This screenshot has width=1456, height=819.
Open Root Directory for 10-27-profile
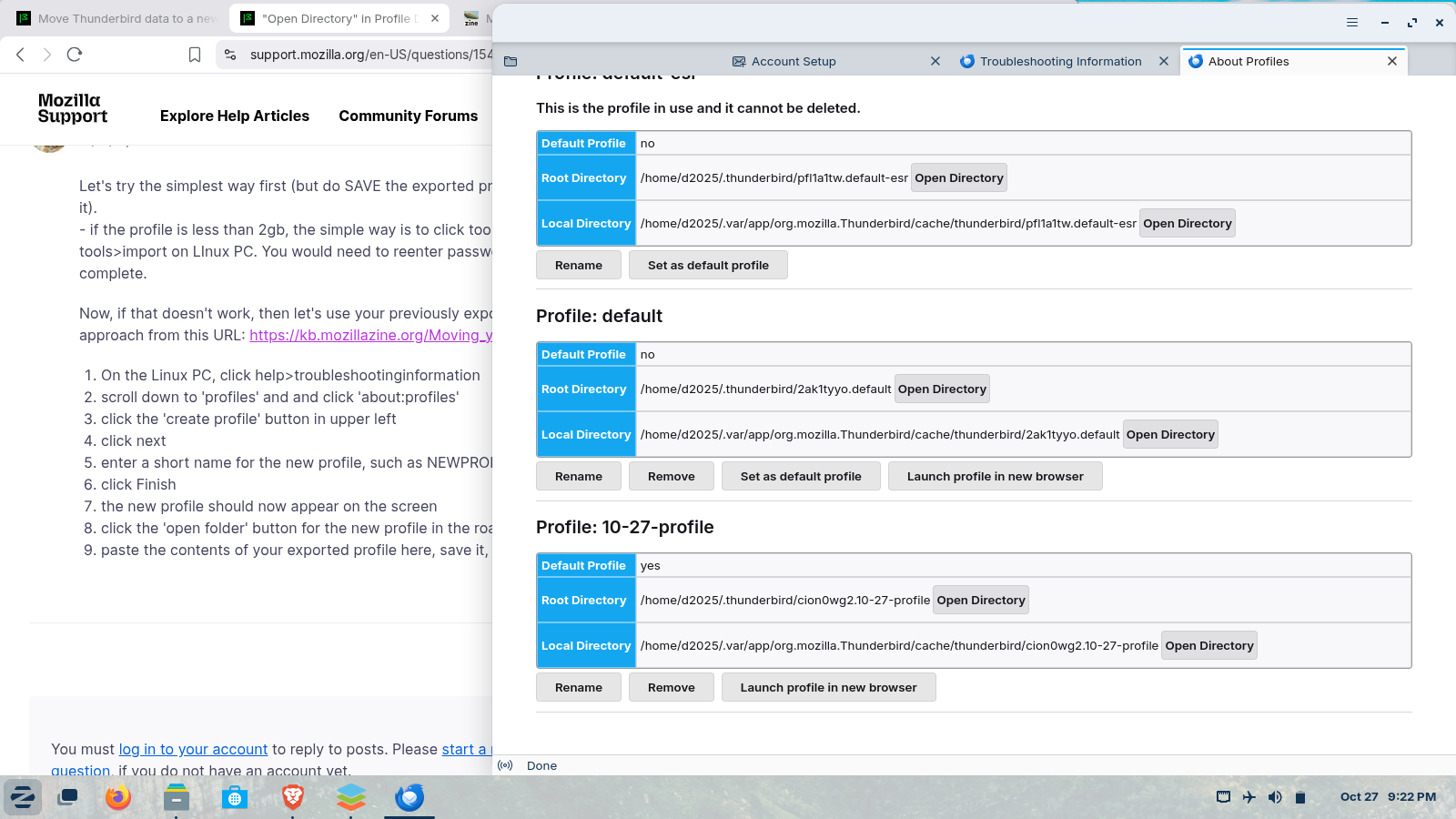coord(980,601)
